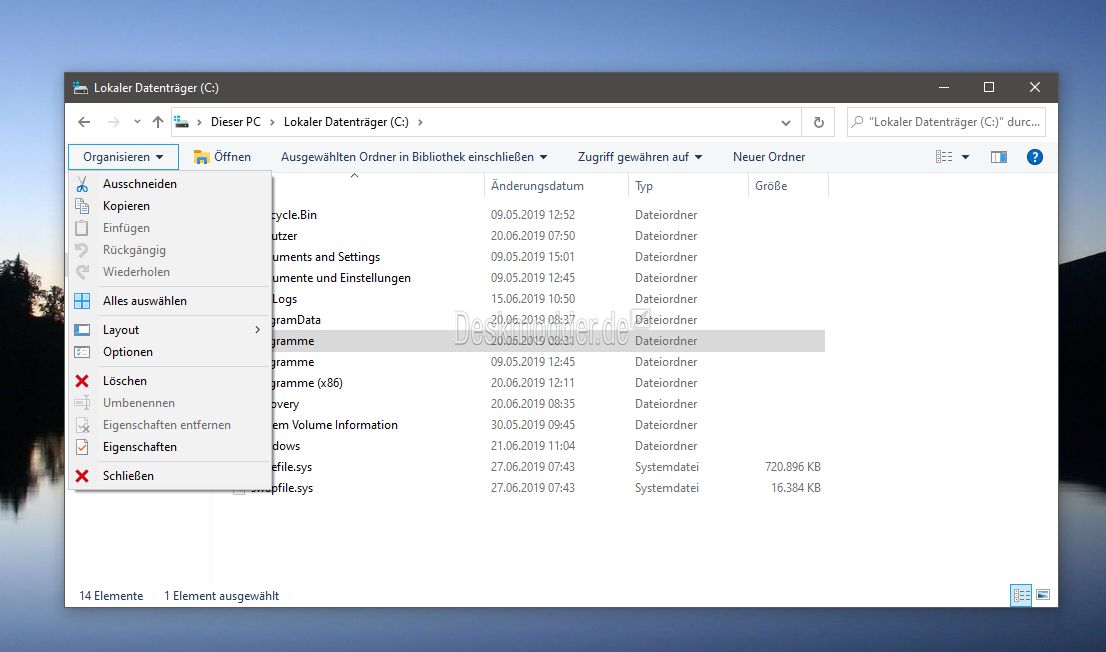
Task: Click the 720.896 KB size value
Action: [x=793, y=467]
